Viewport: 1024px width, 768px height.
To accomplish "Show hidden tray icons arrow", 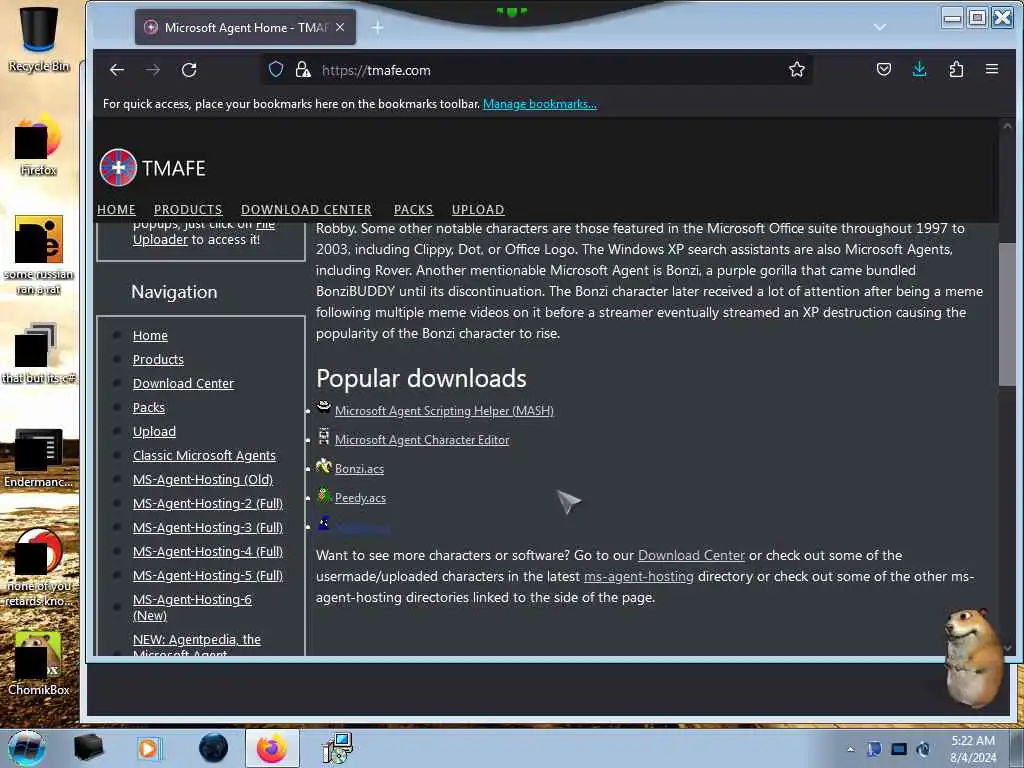I will coord(850,749).
